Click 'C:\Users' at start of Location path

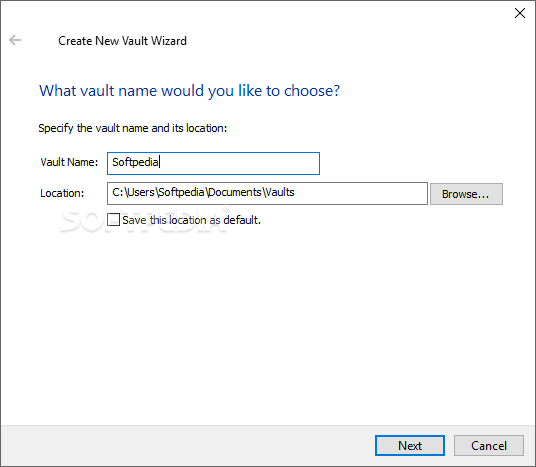(134, 192)
